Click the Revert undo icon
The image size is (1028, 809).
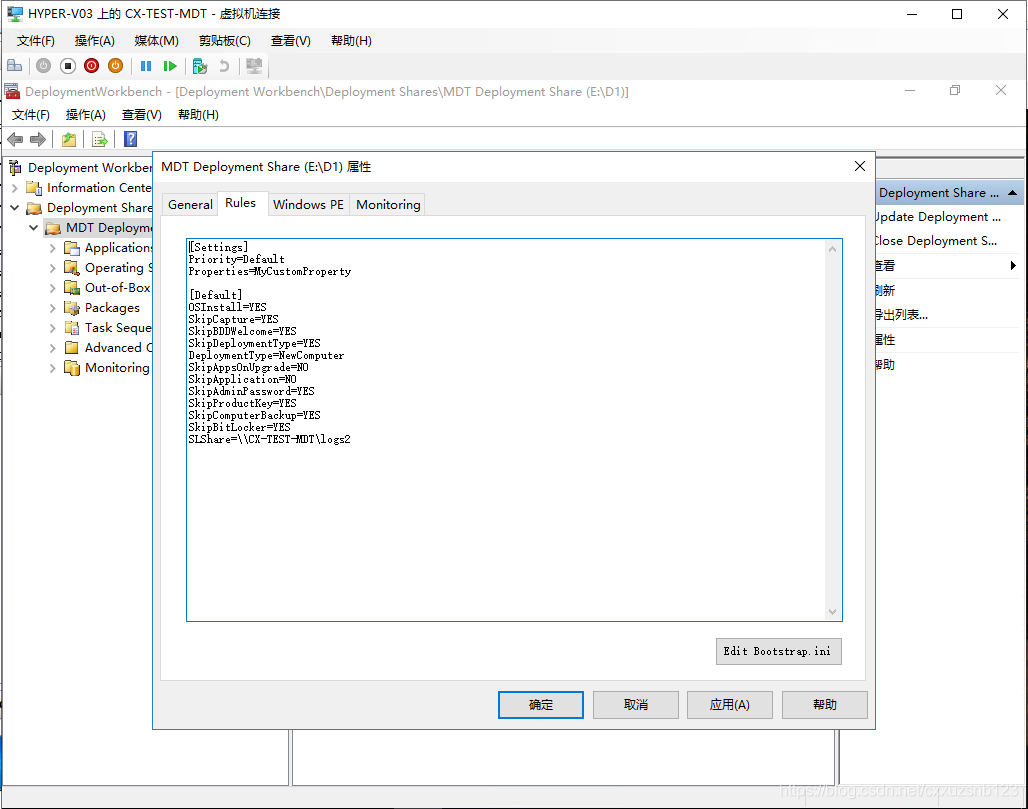[224, 66]
